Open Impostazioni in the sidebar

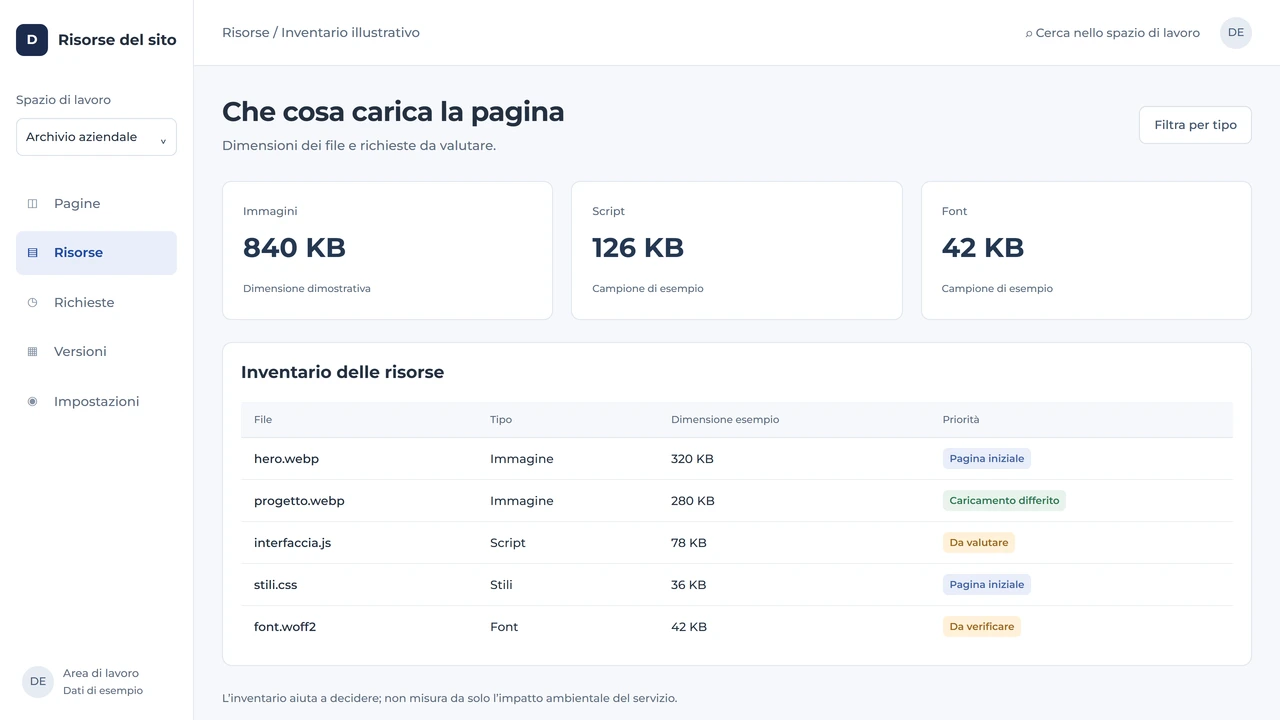pyautogui.click(x=96, y=401)
